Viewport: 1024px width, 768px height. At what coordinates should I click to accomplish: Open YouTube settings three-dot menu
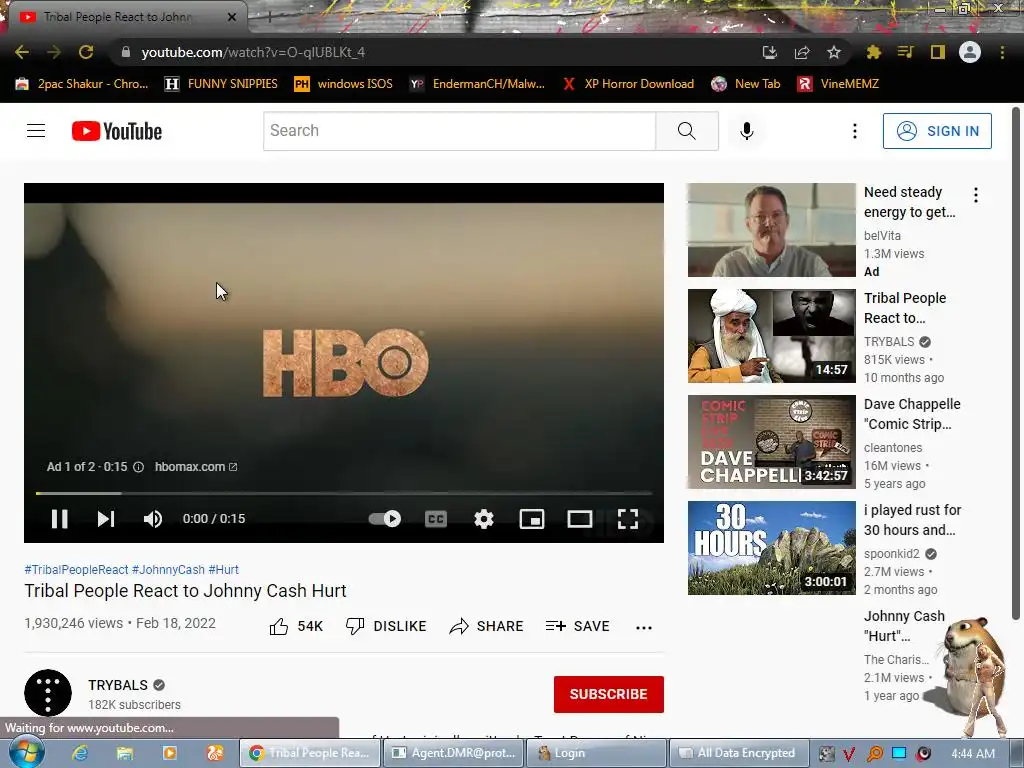854,131
